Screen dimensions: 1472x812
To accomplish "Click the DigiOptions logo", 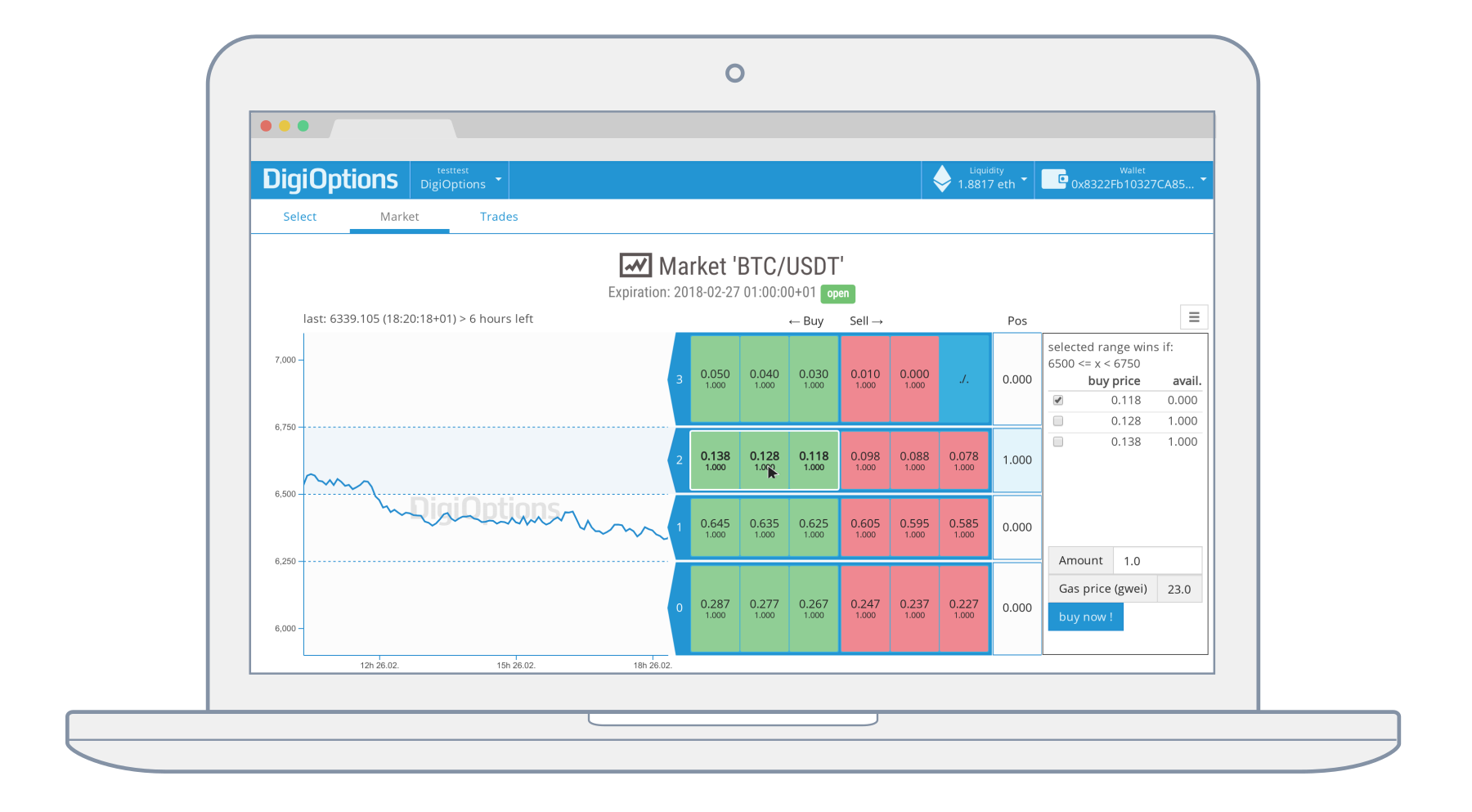I will (x=330, y=179).
